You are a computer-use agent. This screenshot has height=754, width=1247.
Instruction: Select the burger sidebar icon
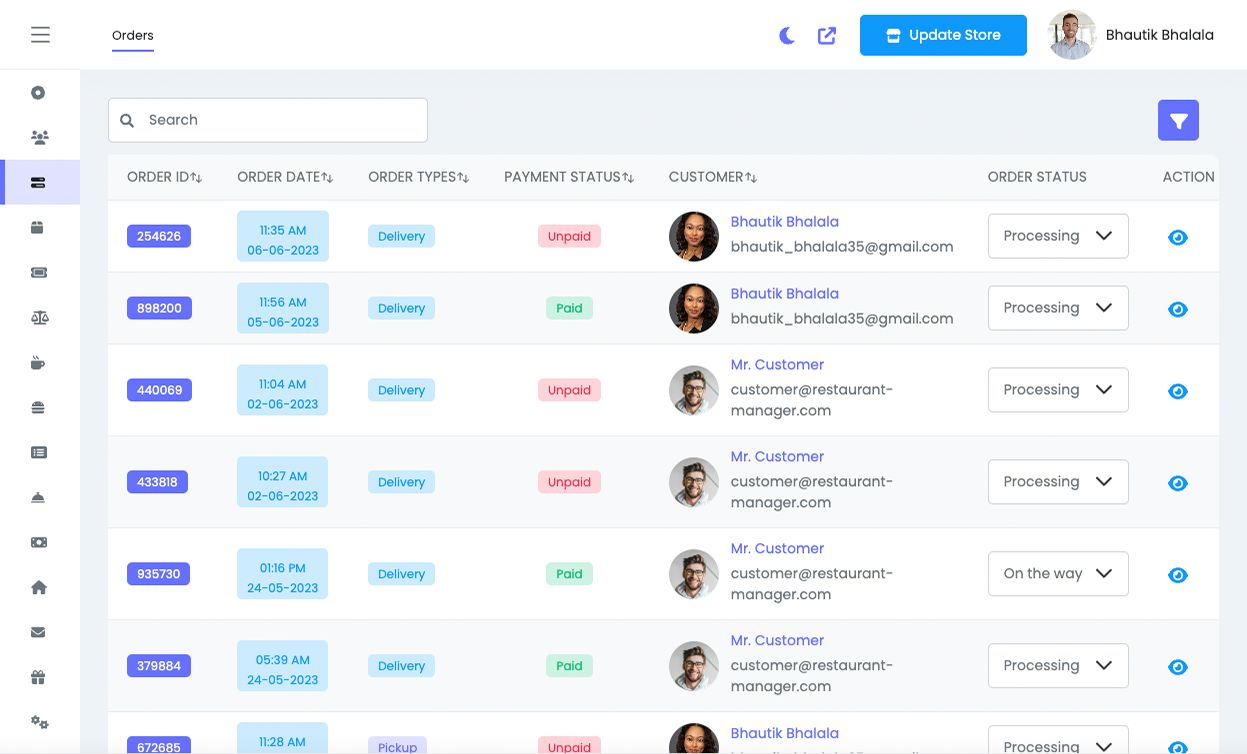39,408
